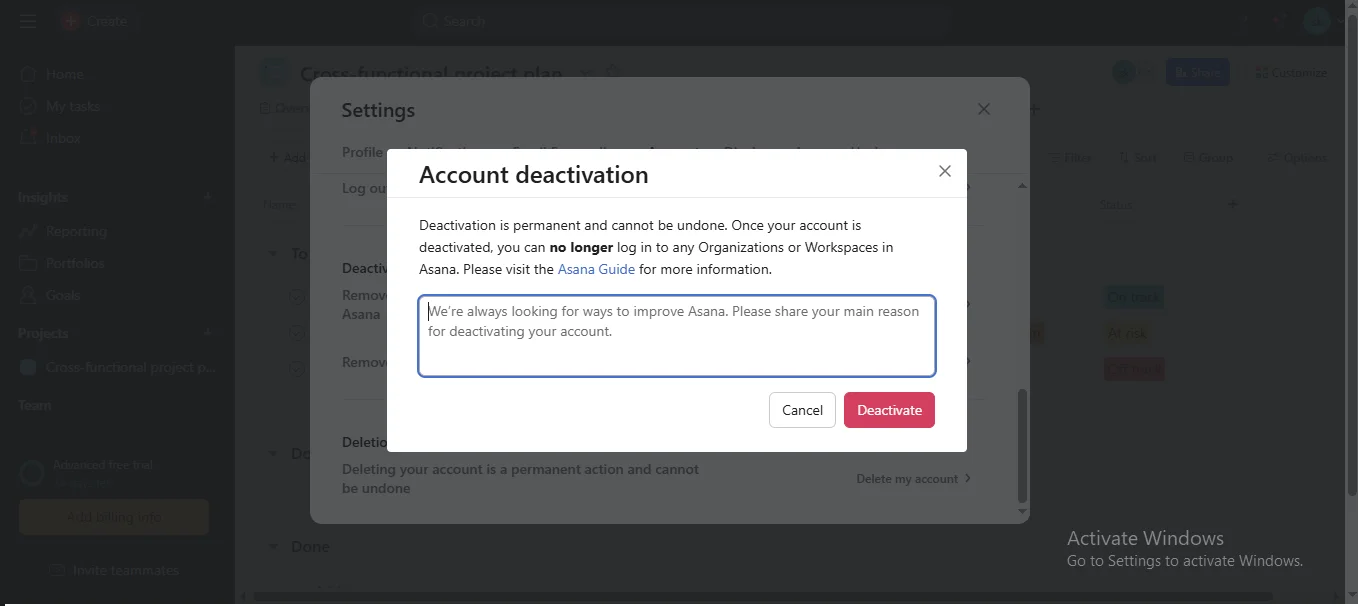
Task: Click the At risk status tag
Action: click(1127, 333)
